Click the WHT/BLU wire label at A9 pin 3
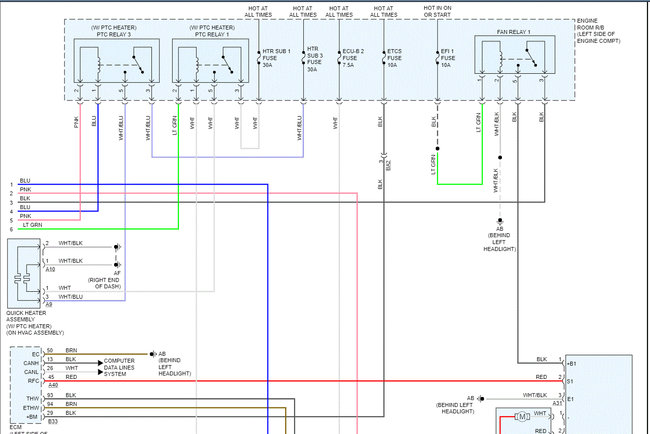This screenshot has height=434, width=650. 70,297
